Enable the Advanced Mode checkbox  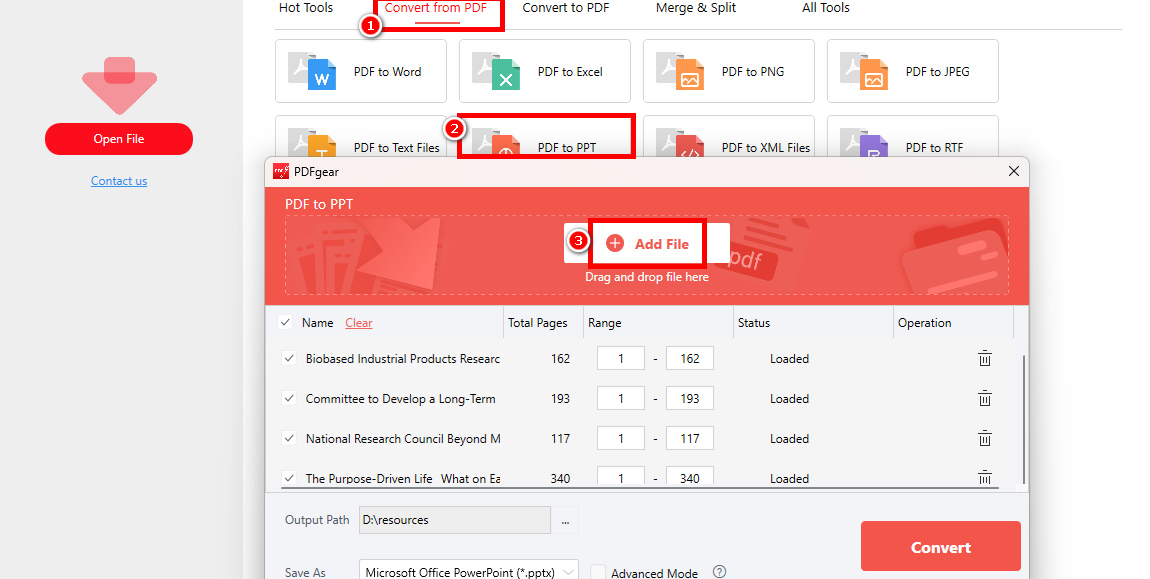[598, 572]
